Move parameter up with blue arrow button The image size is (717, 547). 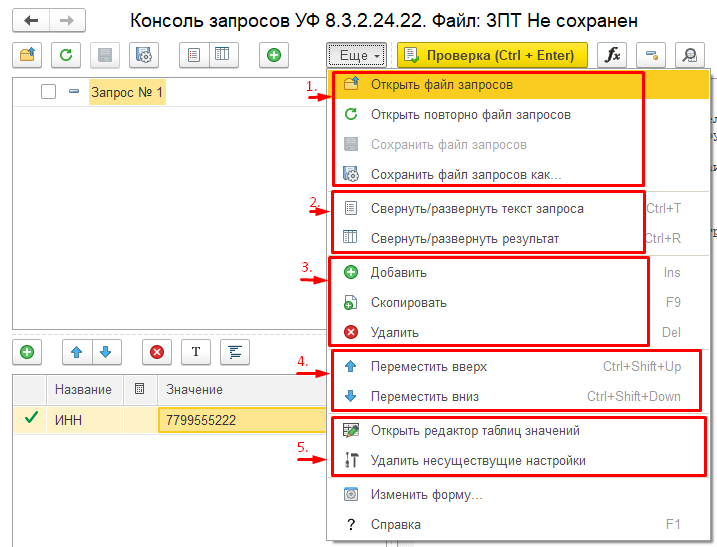click(x=77, y=352)
